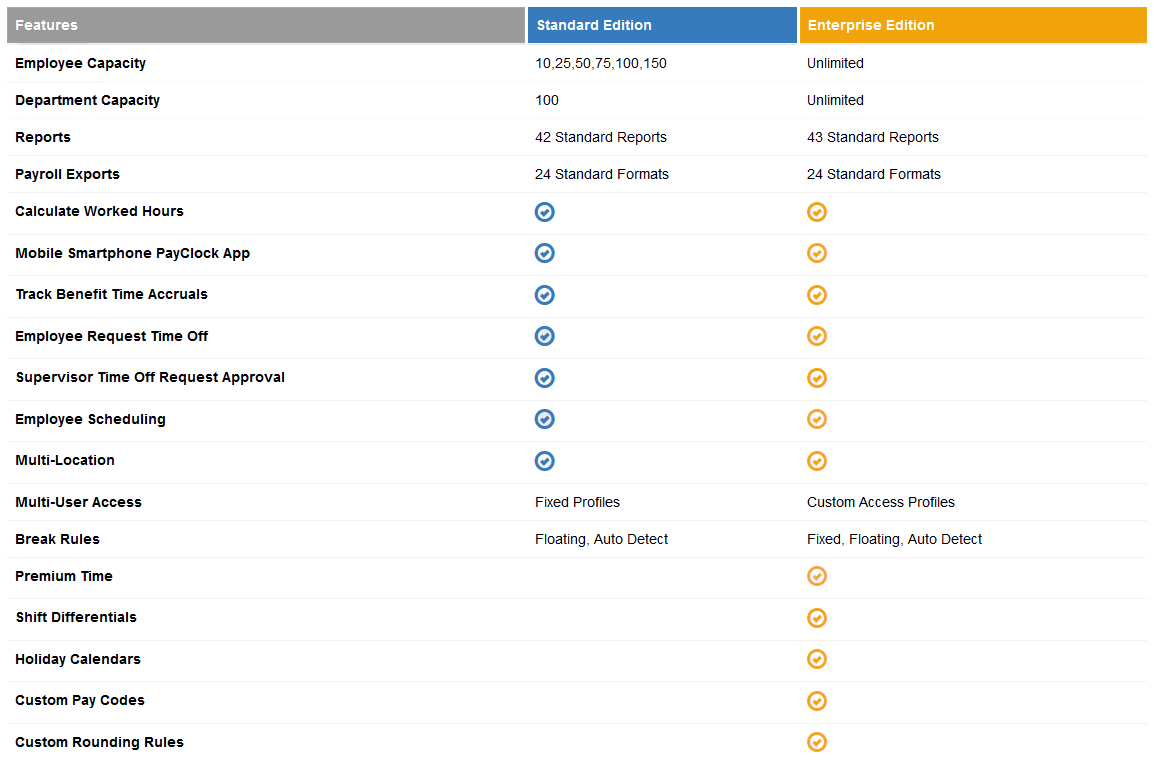Click Enterprise checkmark for Custom Rounding Rules
This screenshot has width=1154, height=768.
817,742
